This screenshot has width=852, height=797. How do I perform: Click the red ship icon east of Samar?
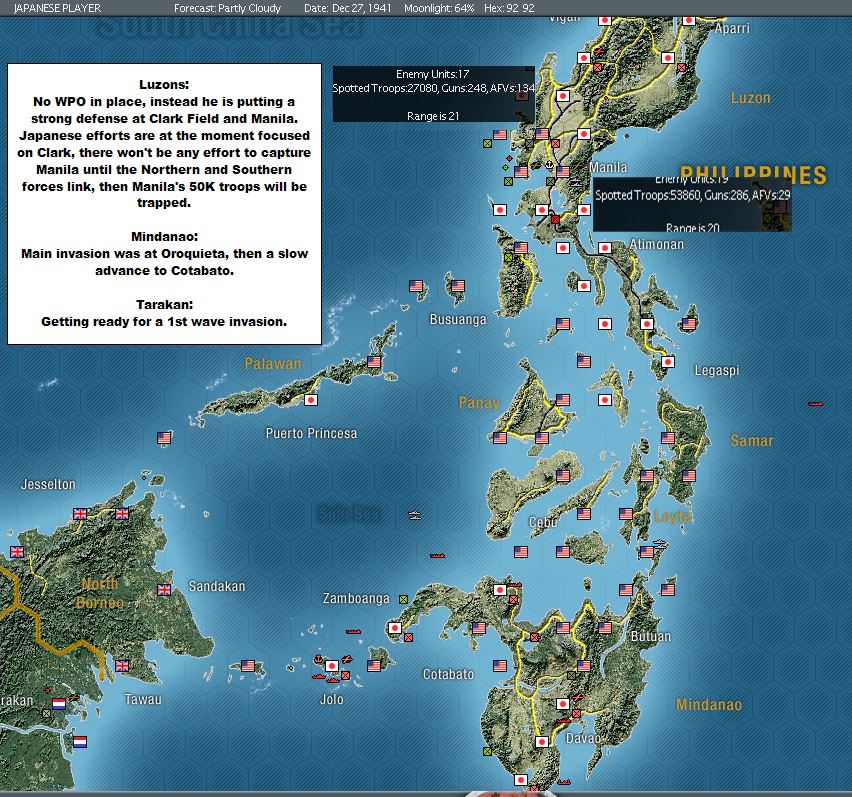point(815,404)
